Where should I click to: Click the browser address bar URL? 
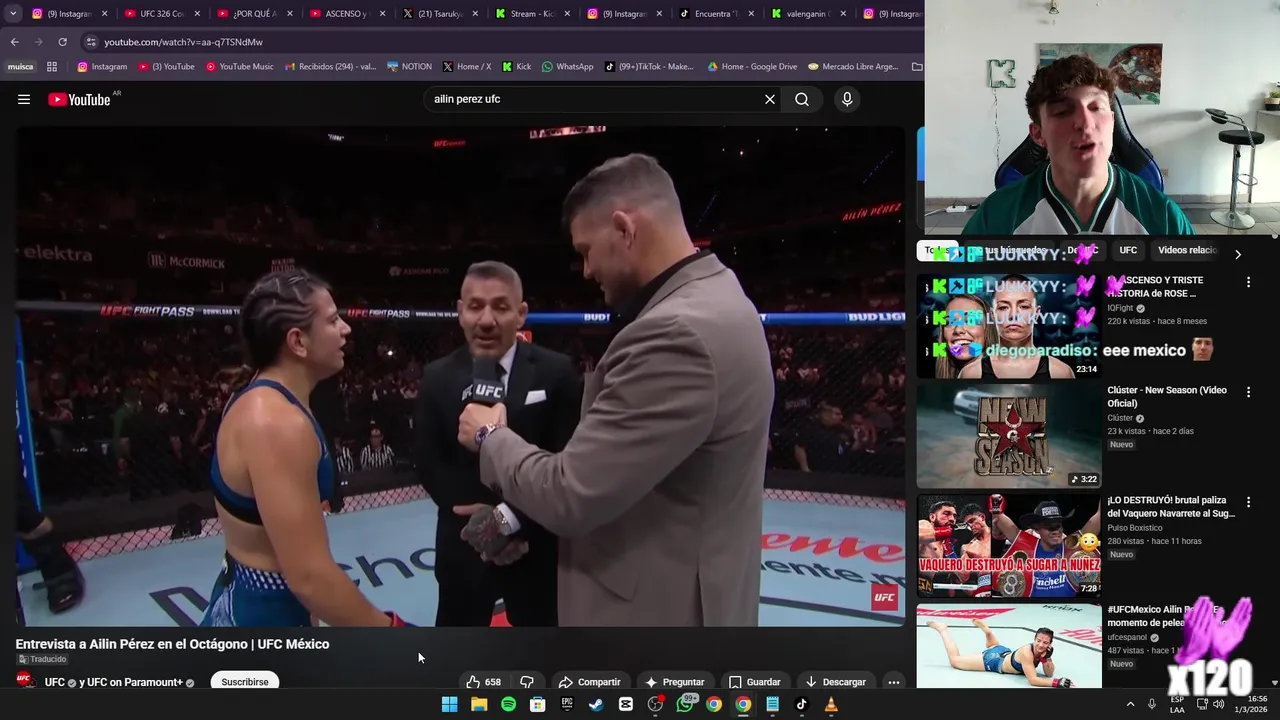tap(183, 42)
